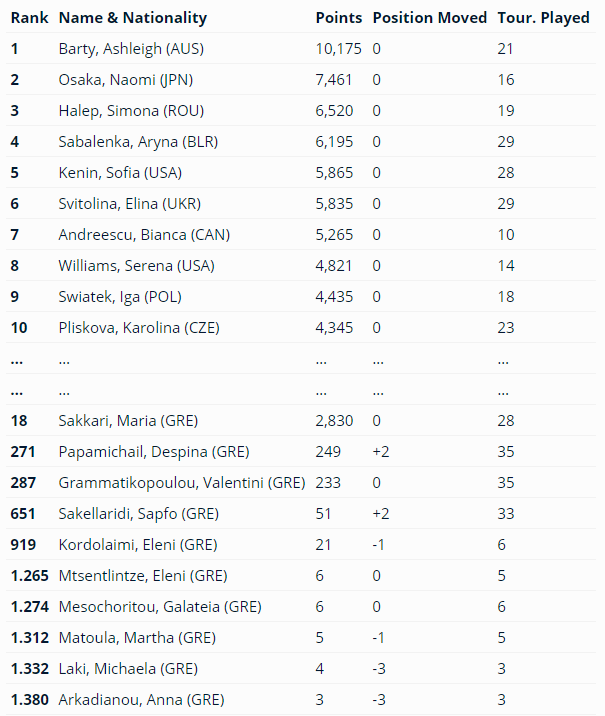
Task: Sort by Name & Nationality header
Action: 133,18
